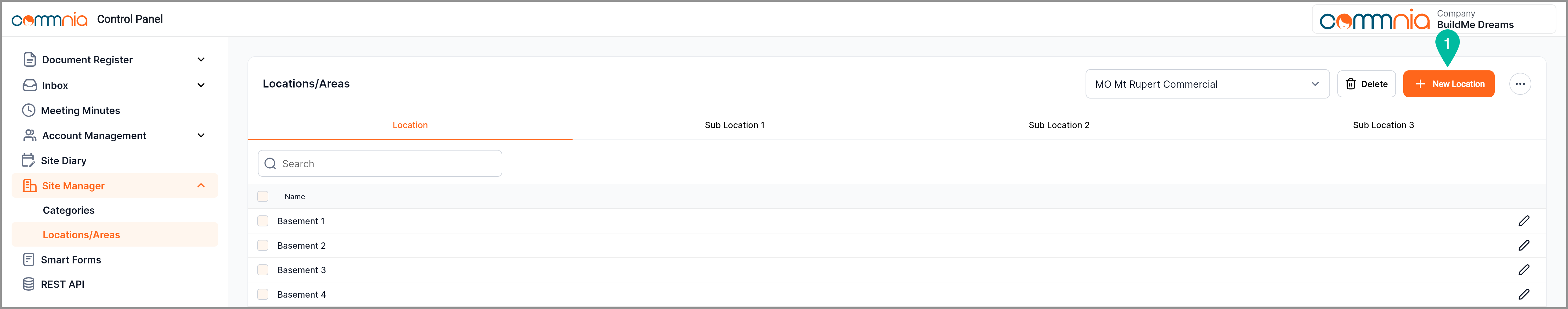
Task: Tick the Basement 4 checkbox
Action: (x=263, y=294)
